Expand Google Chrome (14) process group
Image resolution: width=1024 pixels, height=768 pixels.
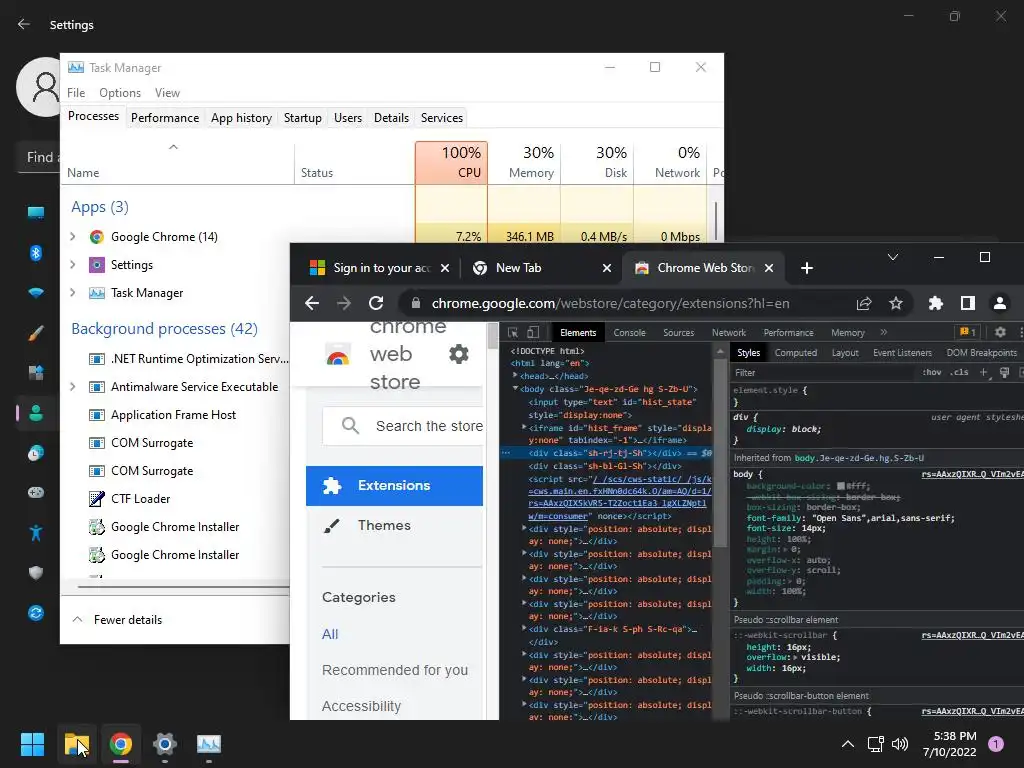[x=72, y=236]
